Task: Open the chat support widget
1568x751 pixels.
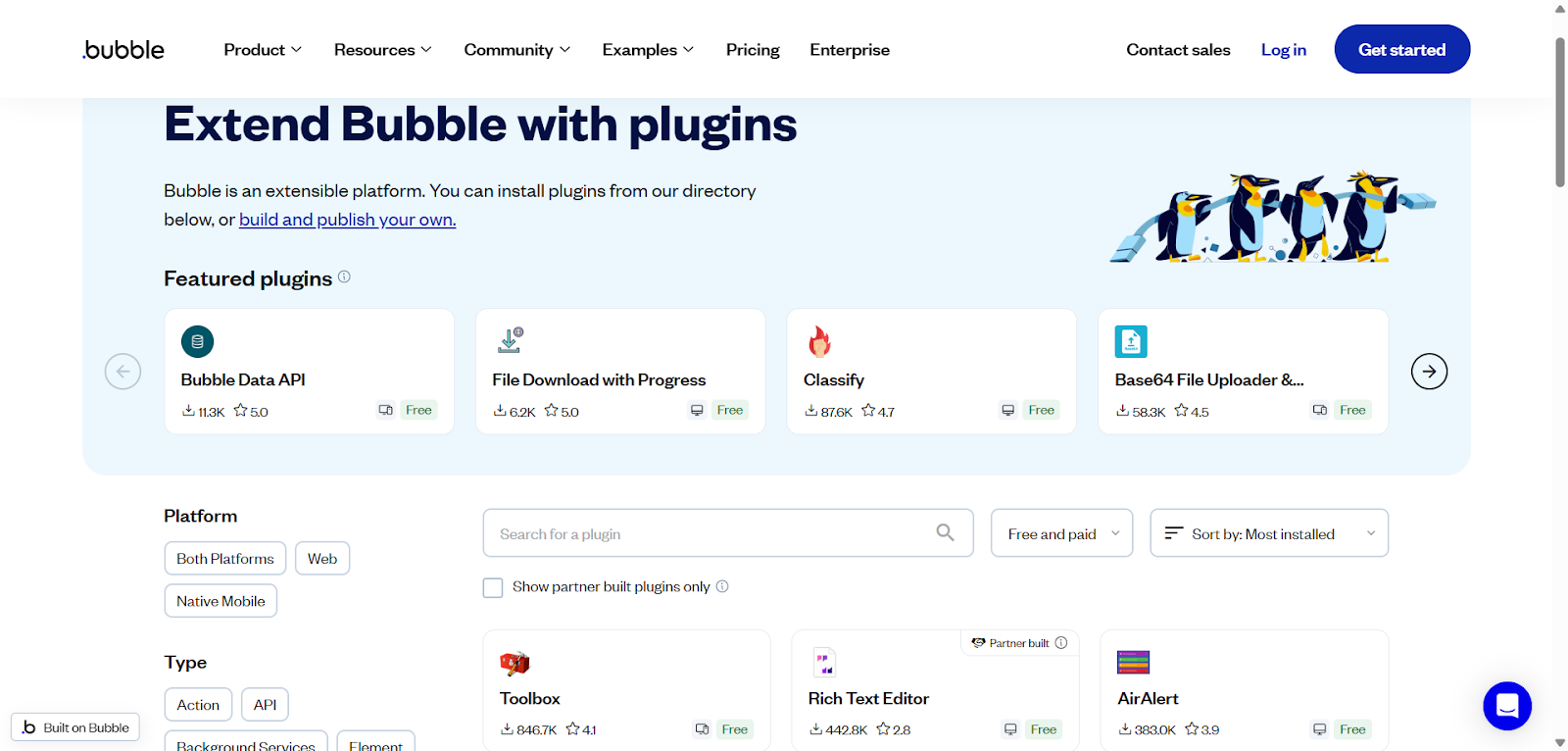Action: coord(1507,706)
